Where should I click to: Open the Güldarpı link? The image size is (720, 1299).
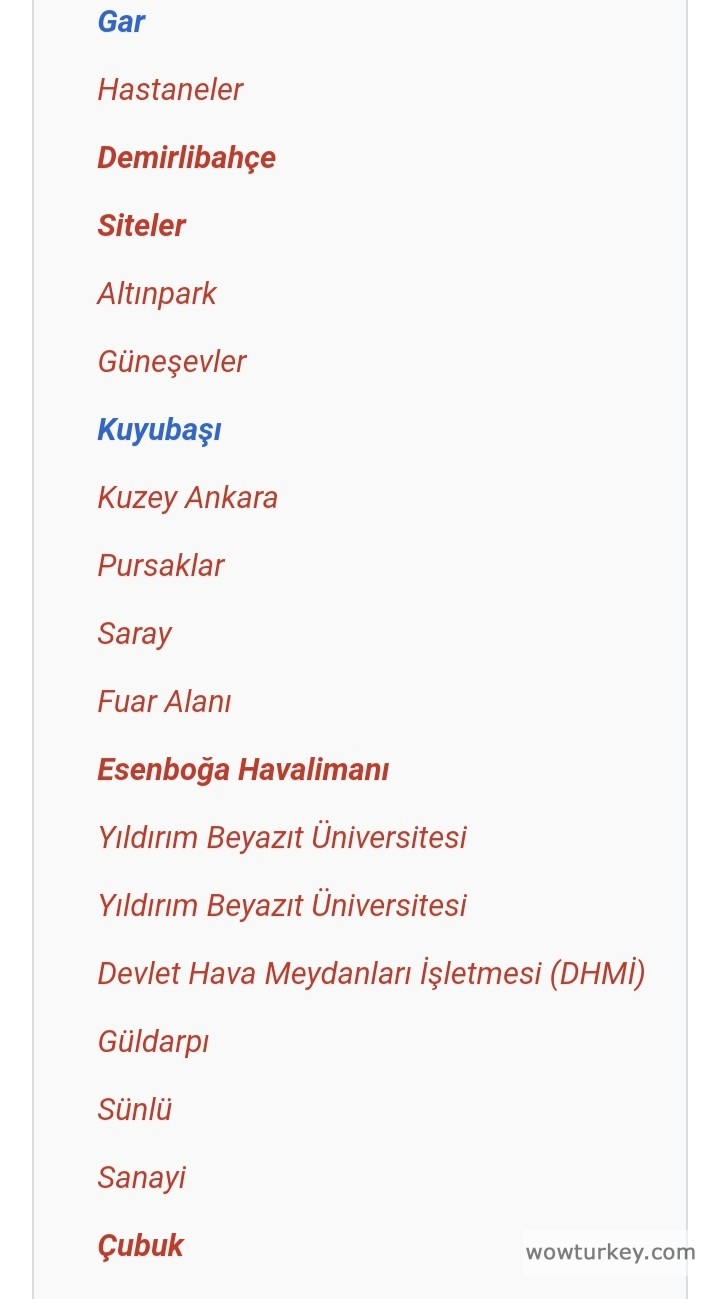(x=153, y=1042)
